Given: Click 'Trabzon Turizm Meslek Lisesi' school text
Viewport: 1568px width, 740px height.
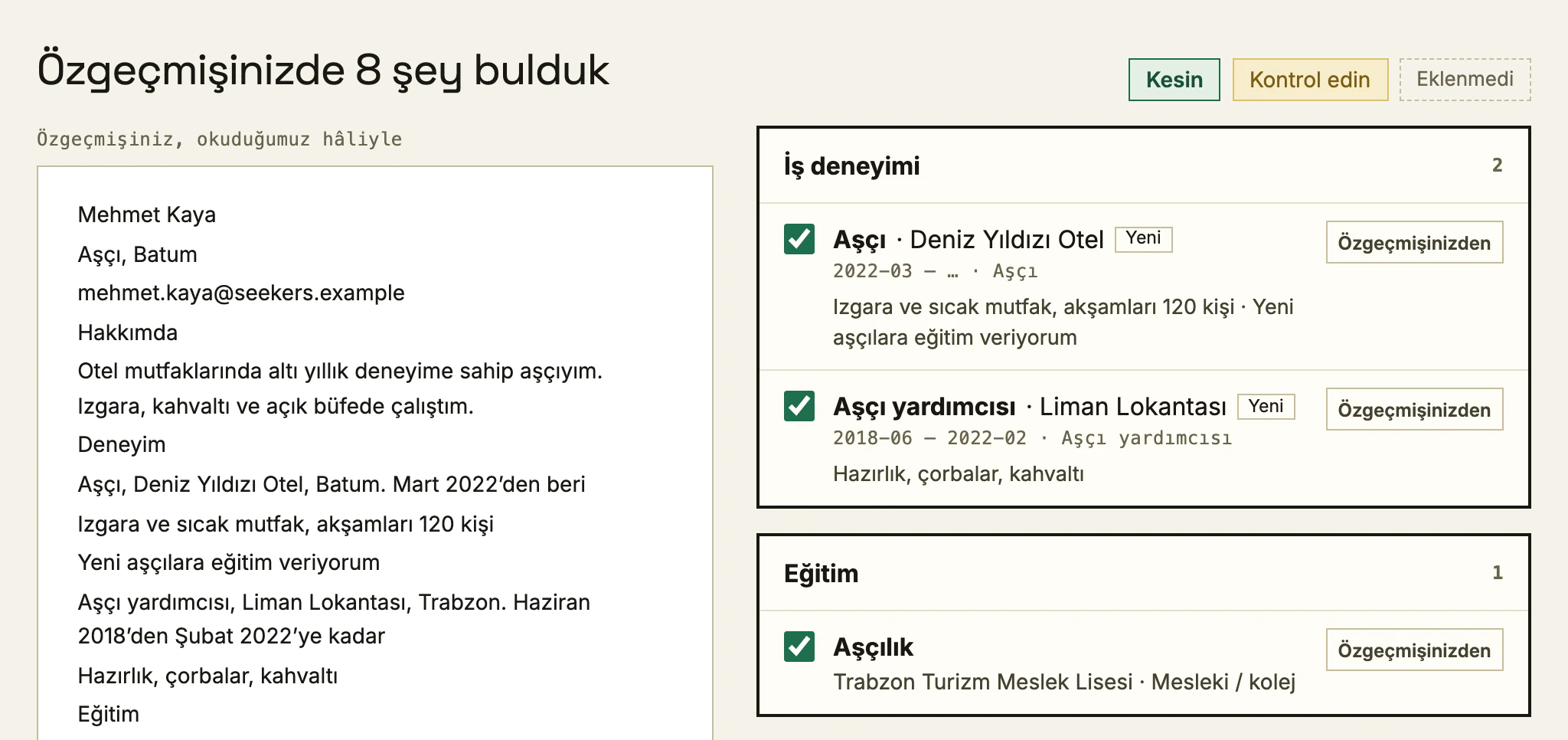Looking at the screenshot, I should (x=982, y=682).
